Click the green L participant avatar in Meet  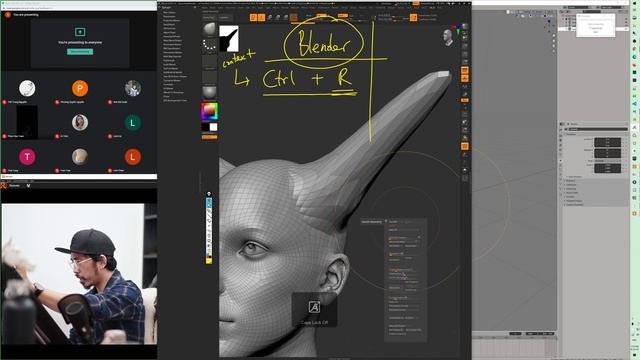pos(133,122)
